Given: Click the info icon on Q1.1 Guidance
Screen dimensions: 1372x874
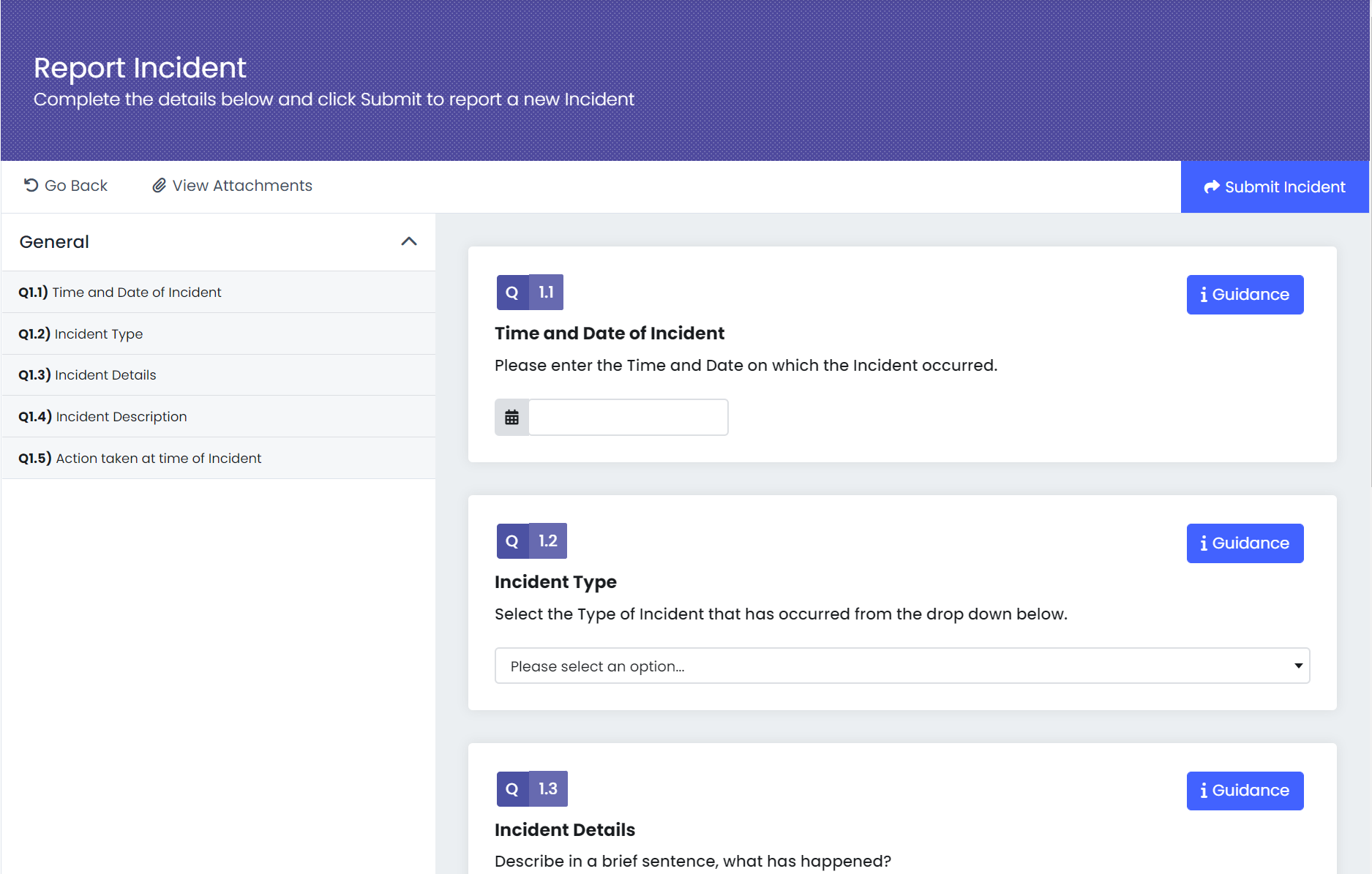Looking at the screenshot, I should tap(1204, 295).
